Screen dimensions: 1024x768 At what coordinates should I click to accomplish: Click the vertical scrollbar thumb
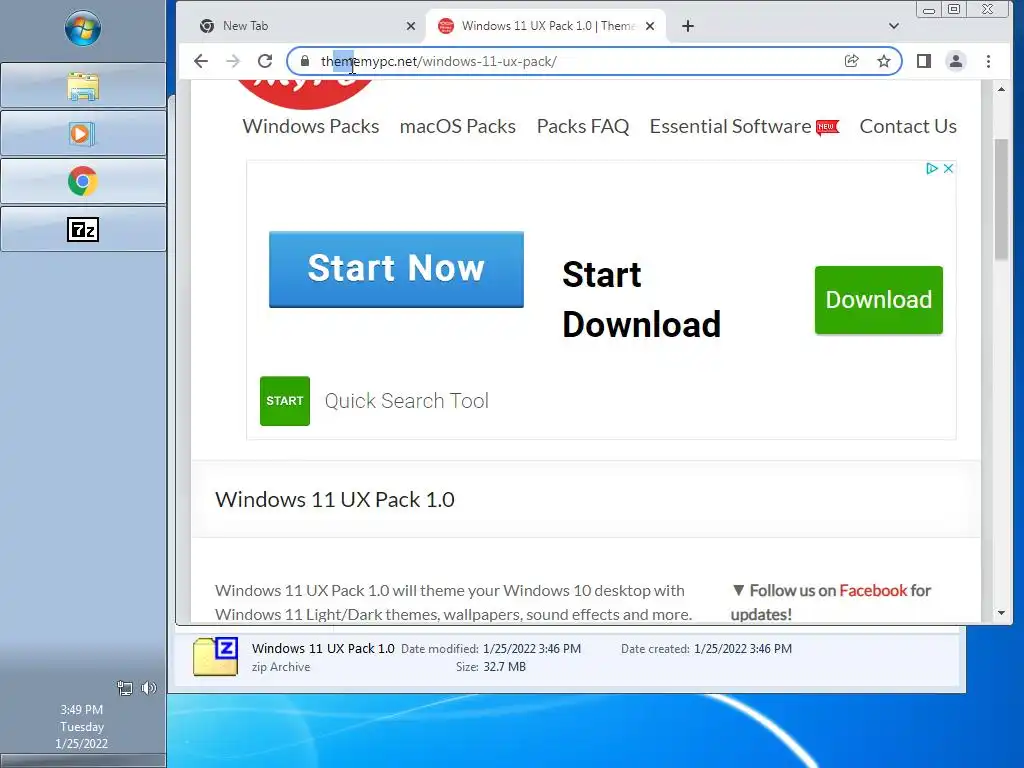(x=1001, y=199)
